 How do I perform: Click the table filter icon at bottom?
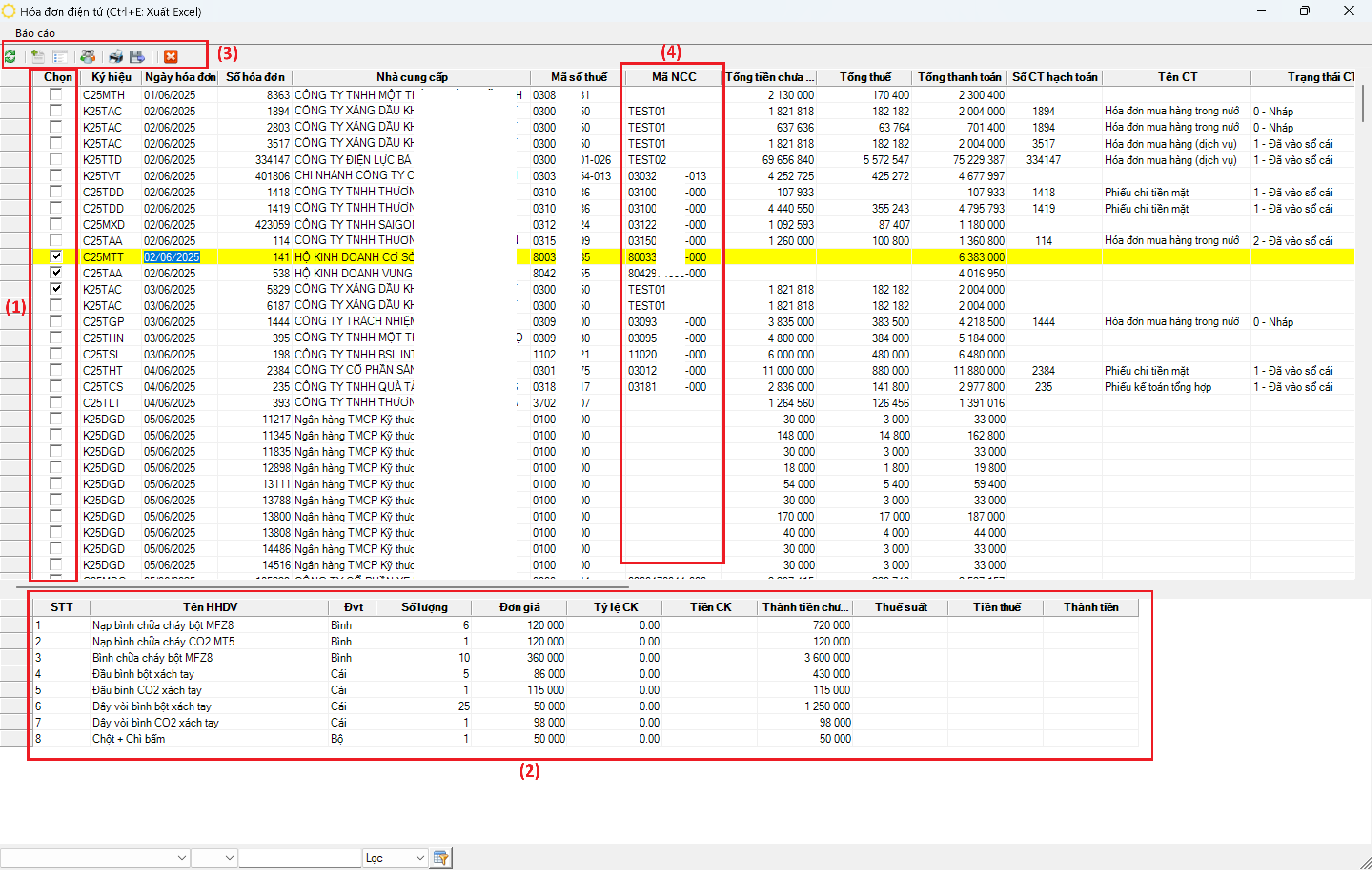tap(440, 858)
